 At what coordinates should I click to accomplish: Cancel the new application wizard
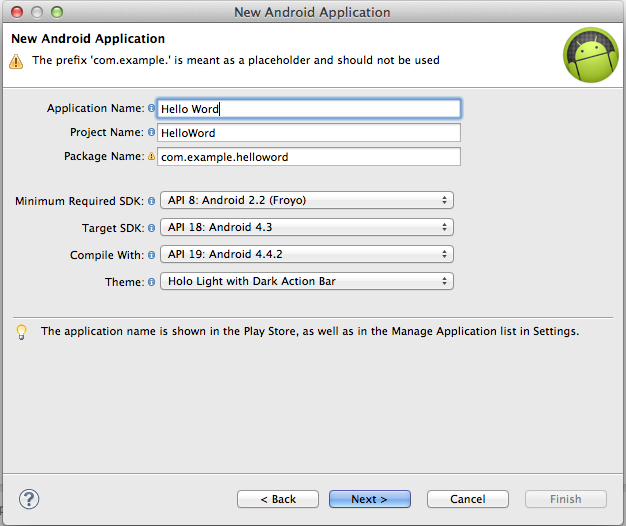coord(468,499)
